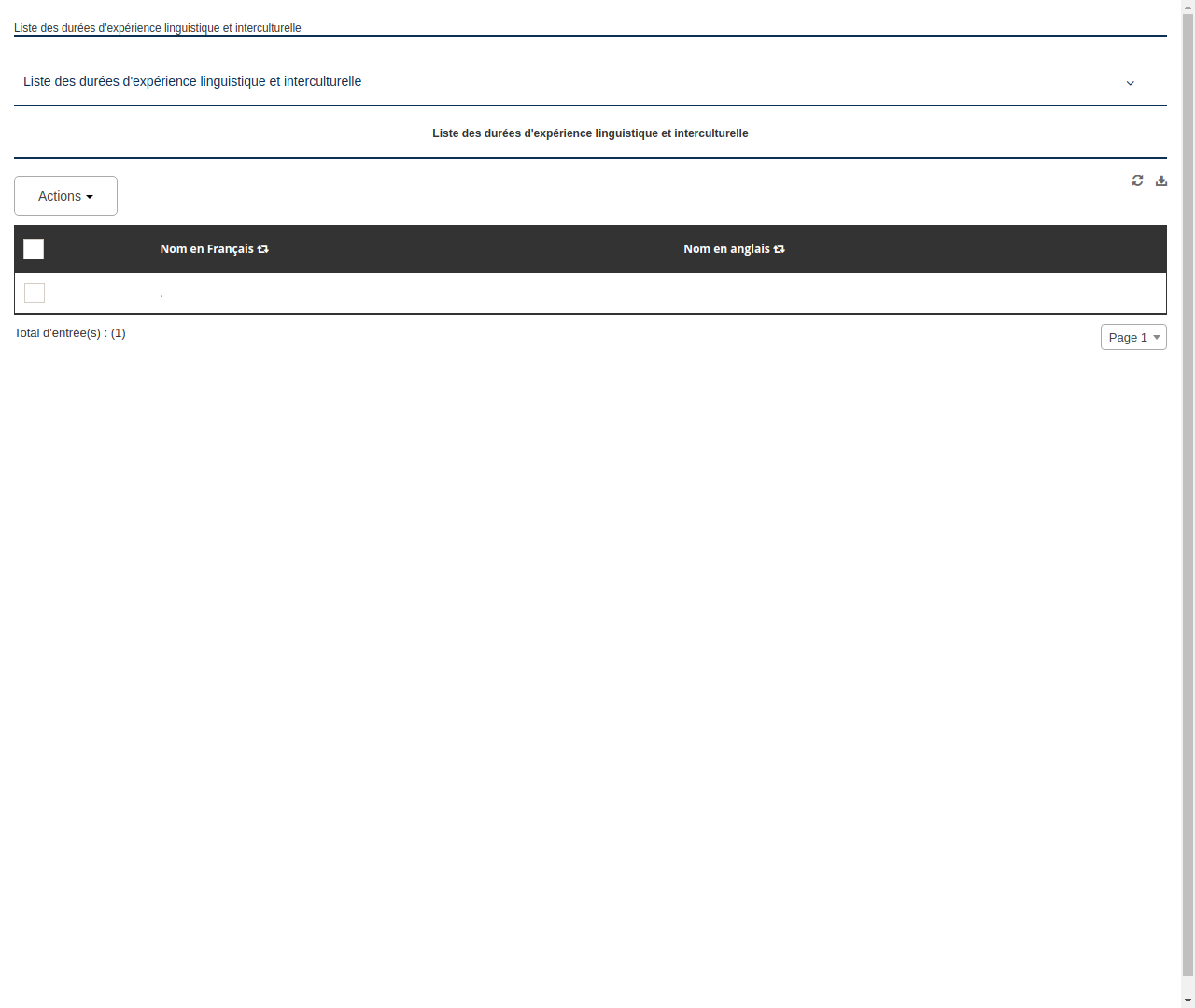Open the Page 1 pagination dropdown

1133,337
